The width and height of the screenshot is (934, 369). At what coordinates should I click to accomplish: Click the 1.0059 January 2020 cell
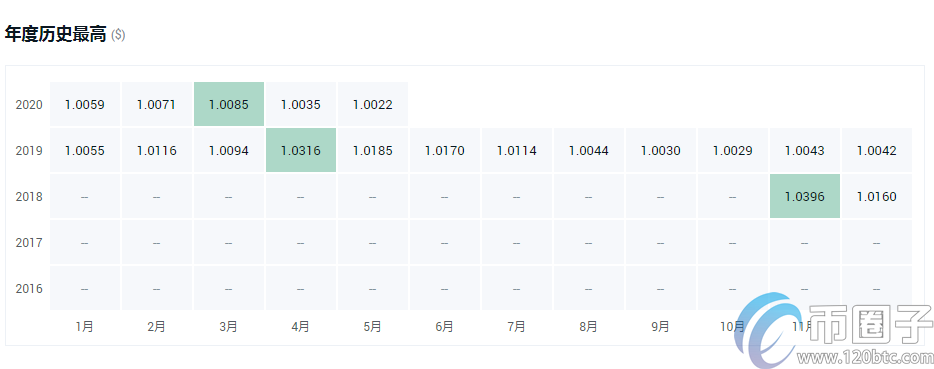[x=85, y=104]
